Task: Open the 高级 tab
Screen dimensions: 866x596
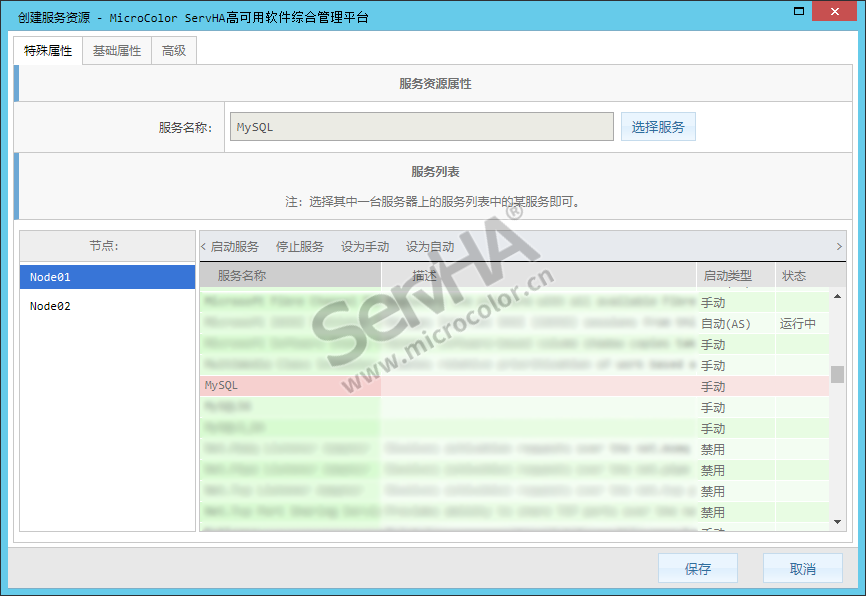Action: 174,51
